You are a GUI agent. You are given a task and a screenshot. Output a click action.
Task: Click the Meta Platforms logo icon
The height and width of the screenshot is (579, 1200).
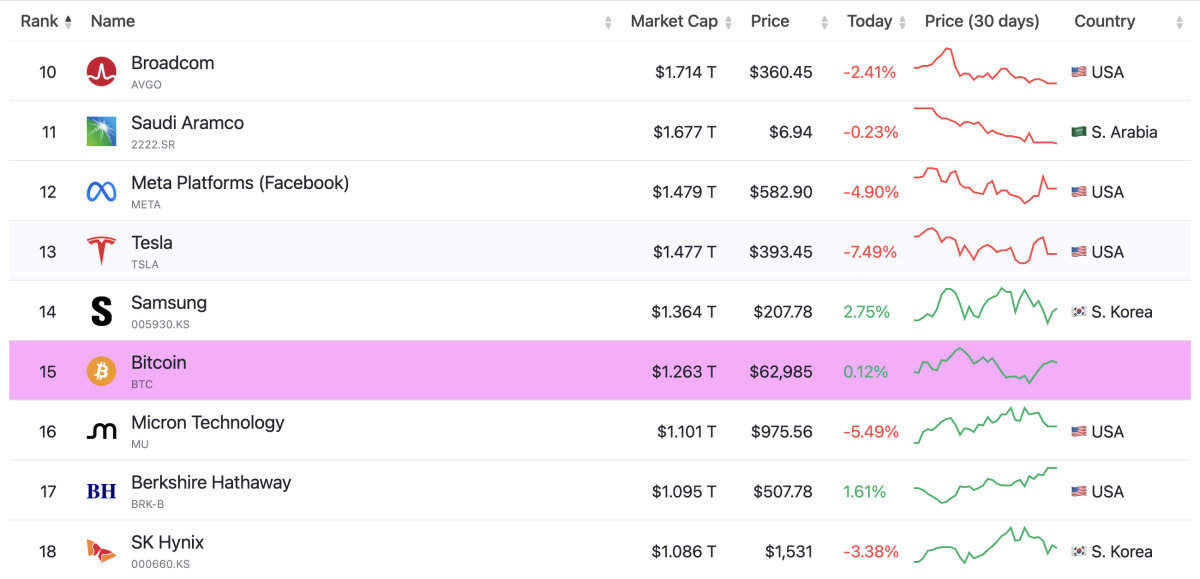(101, 192)
